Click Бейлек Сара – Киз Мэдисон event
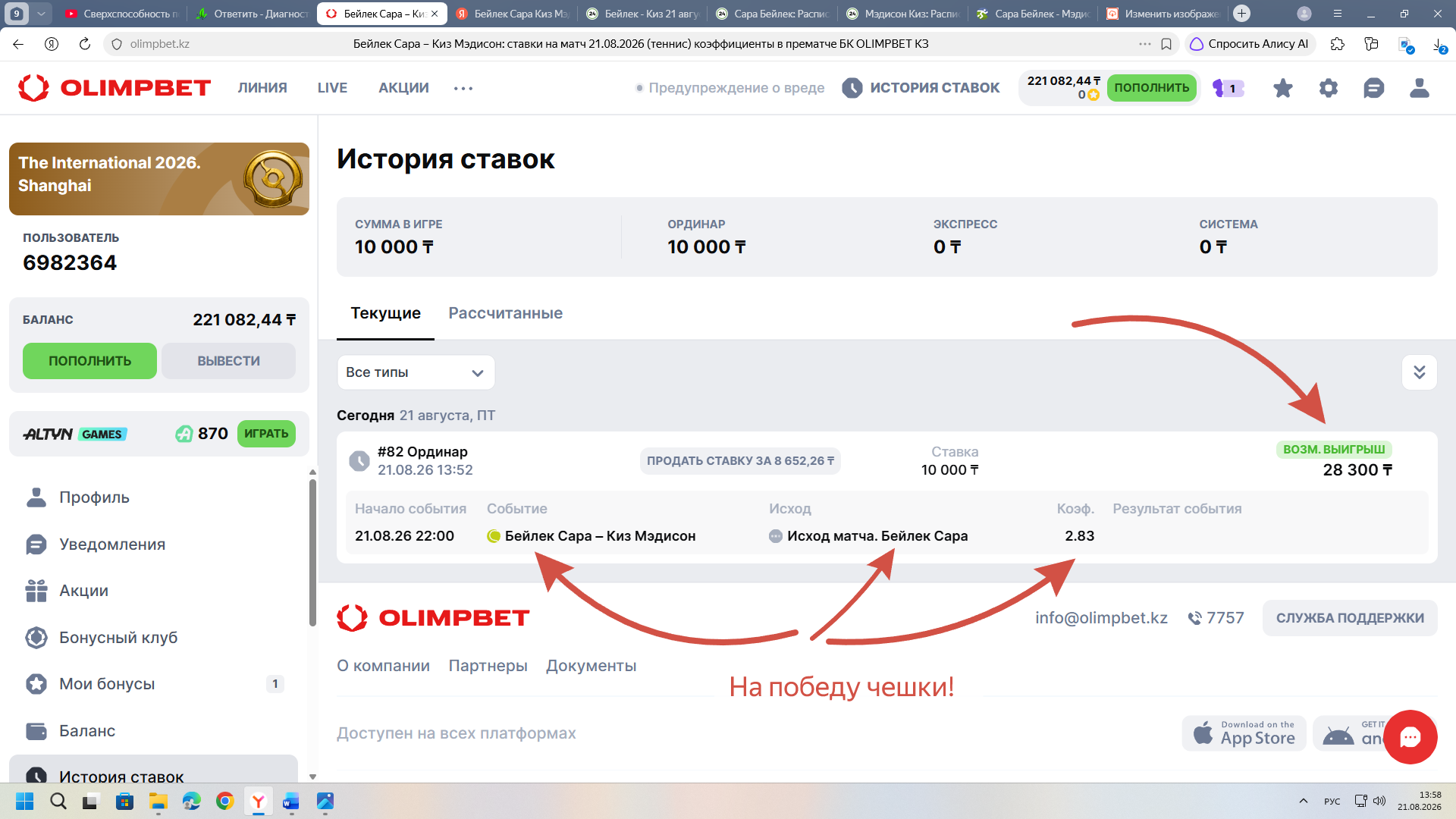Screen dimensions: 1456x819 point(600,536)
